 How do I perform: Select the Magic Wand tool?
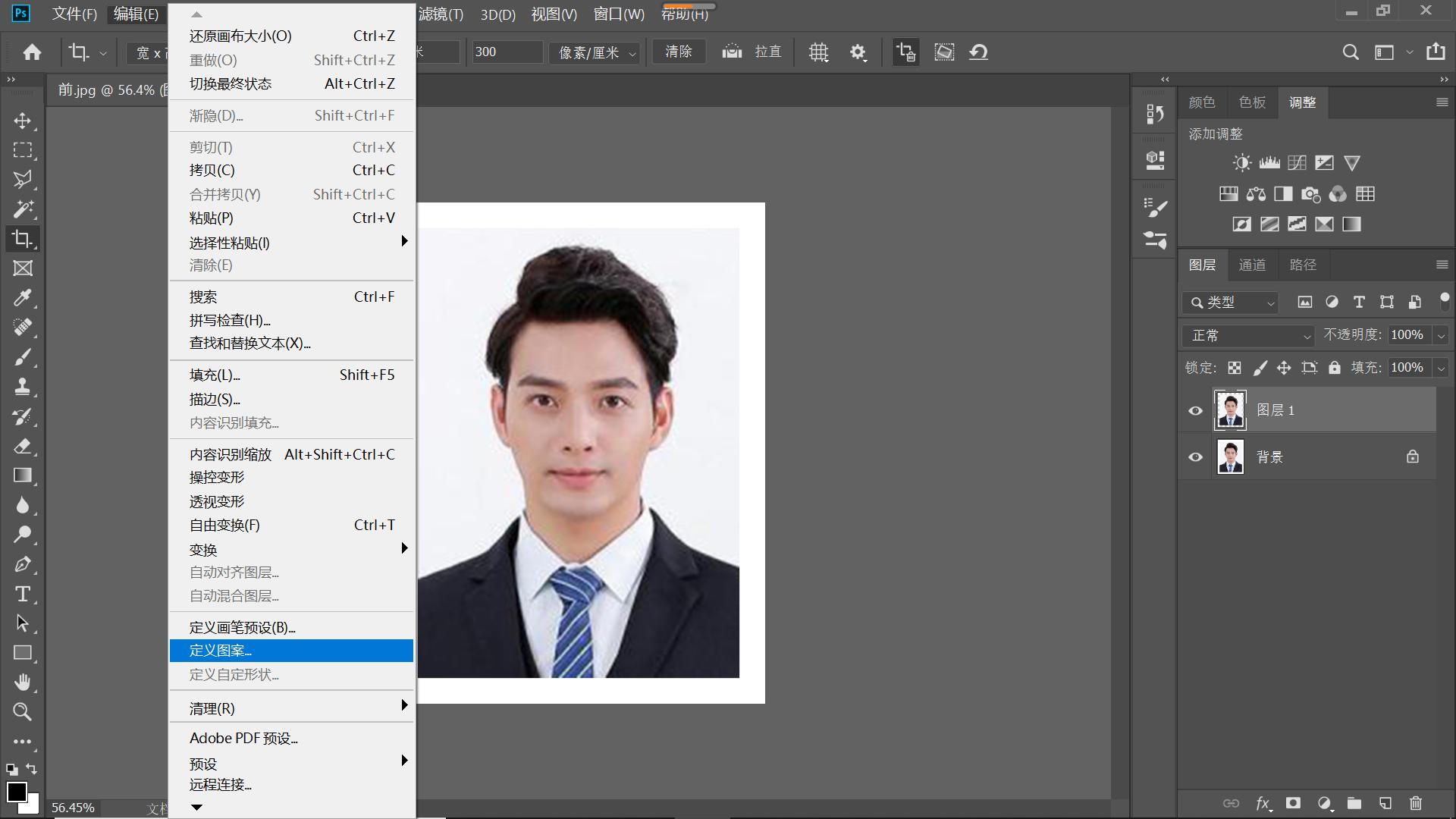(x=23, y=209)
